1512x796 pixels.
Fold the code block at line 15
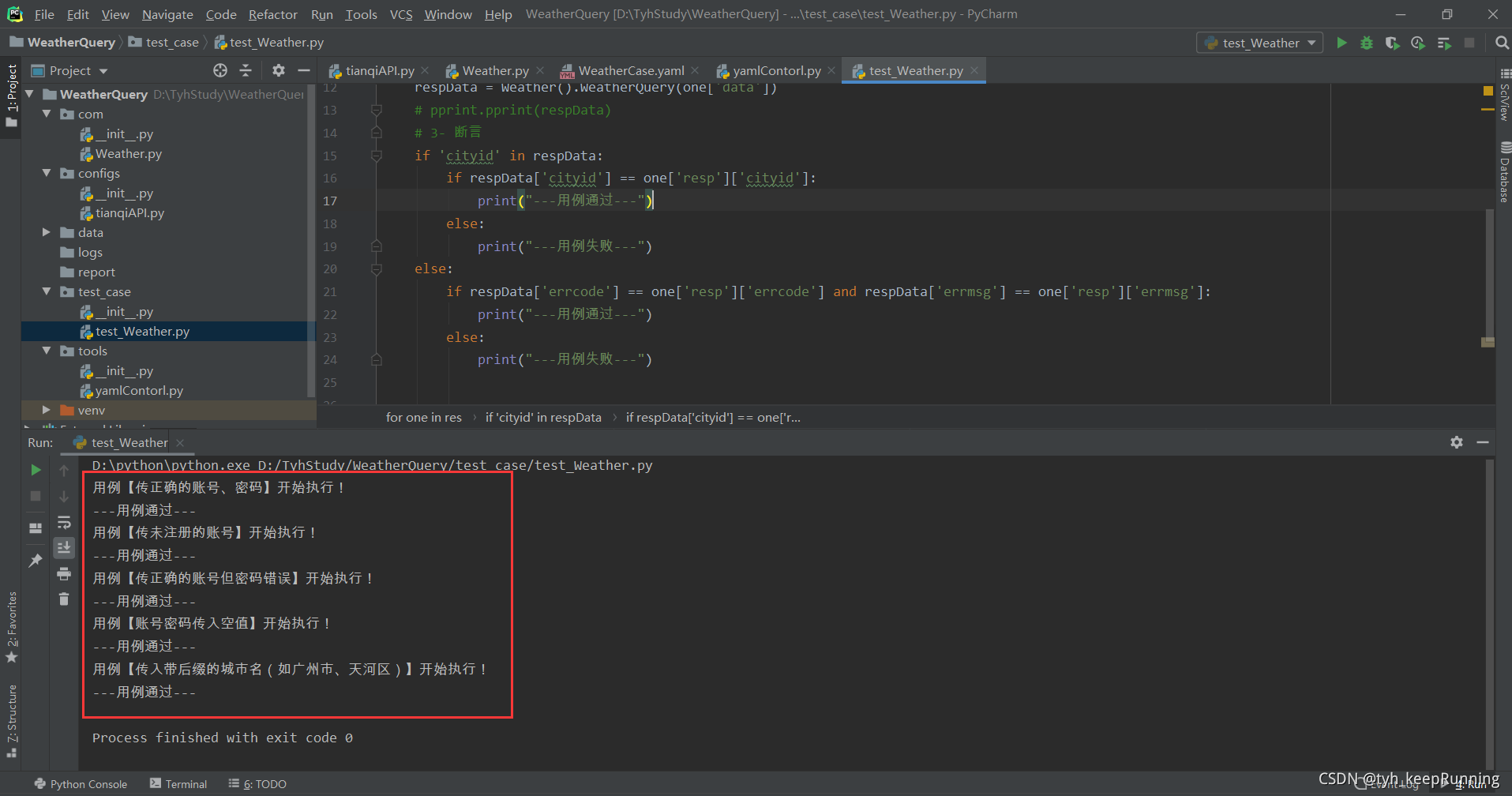pyautogui.click(x=377, y=156)
